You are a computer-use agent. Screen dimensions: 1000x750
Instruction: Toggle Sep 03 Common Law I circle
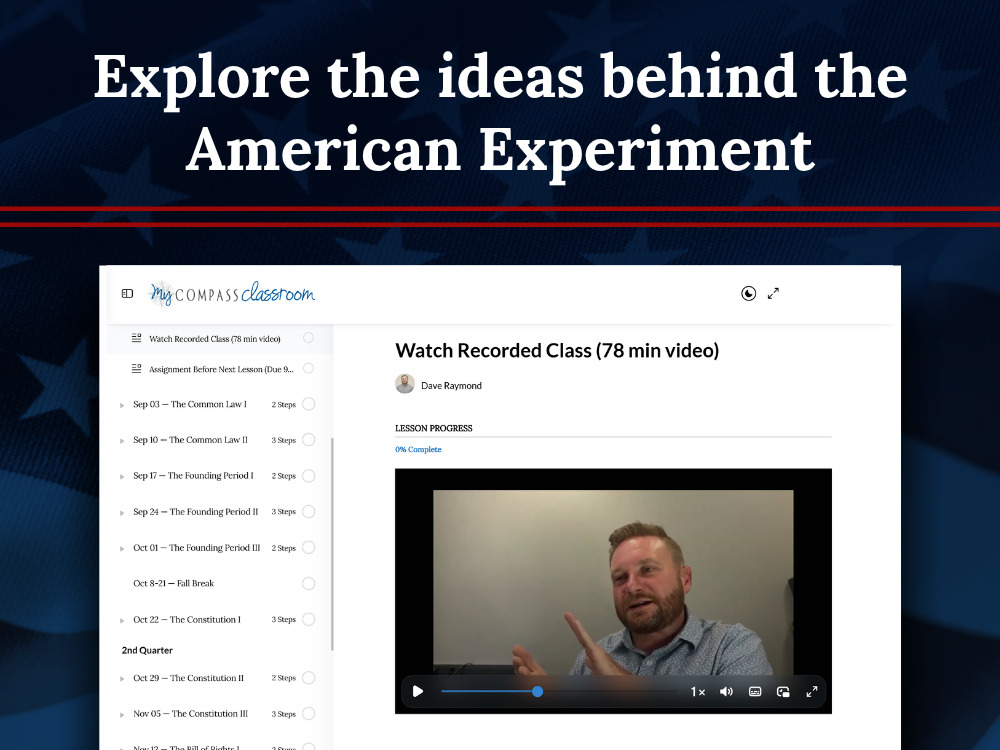pyautogui.click(x=309, y=404)
